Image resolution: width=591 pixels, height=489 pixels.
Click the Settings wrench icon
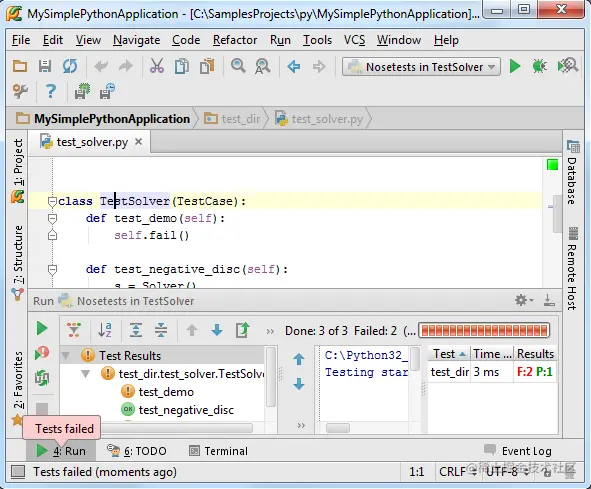click(20, 91)
